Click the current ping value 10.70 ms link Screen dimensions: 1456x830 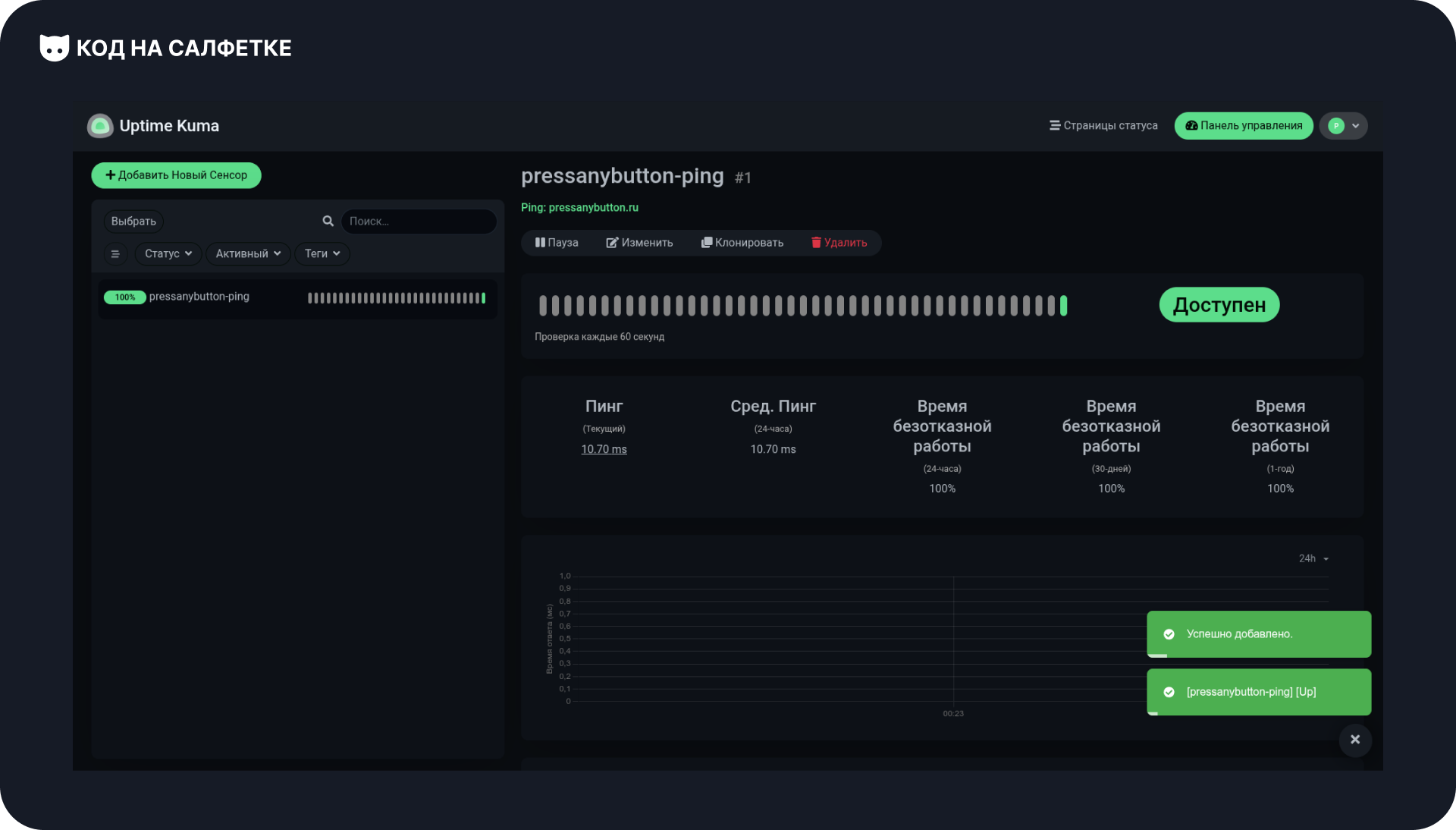[x=604, y=449]
